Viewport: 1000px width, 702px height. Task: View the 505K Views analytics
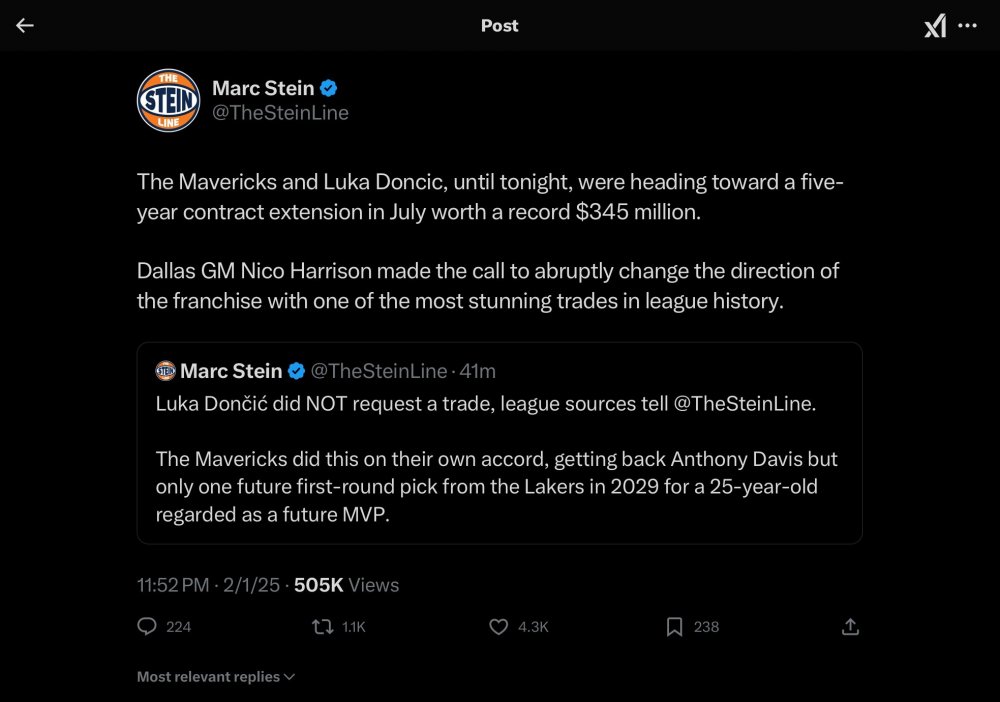point(346,585)
